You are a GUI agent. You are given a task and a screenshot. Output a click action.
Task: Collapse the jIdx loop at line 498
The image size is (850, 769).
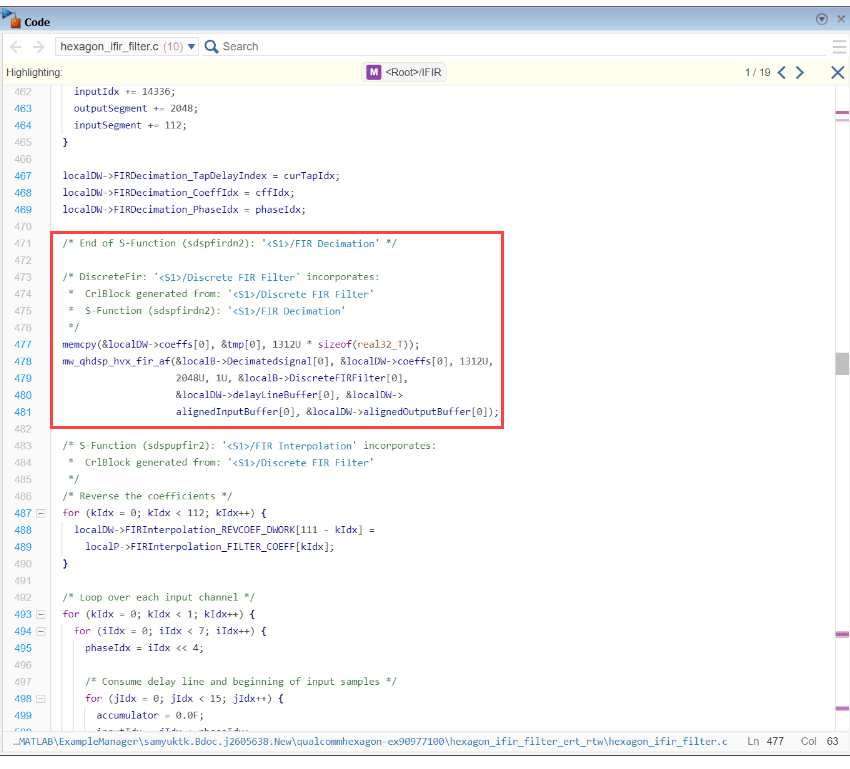tap(41, 698)
